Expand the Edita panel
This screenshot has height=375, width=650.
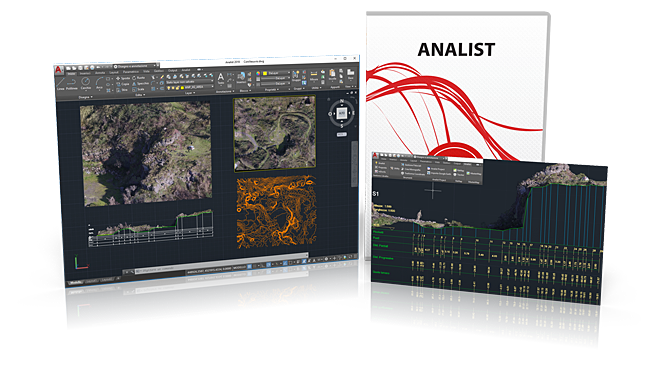140,95
